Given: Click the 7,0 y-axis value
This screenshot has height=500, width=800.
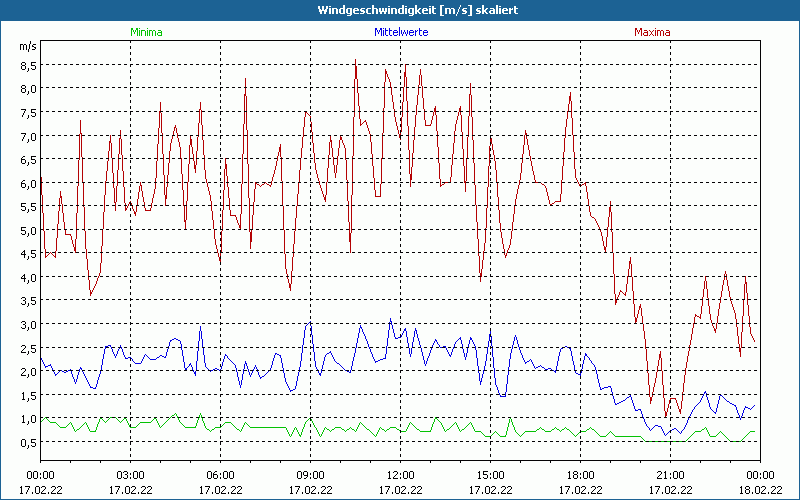Looking at the screenshot, I should pyautogui.click(x=28, y=137).
